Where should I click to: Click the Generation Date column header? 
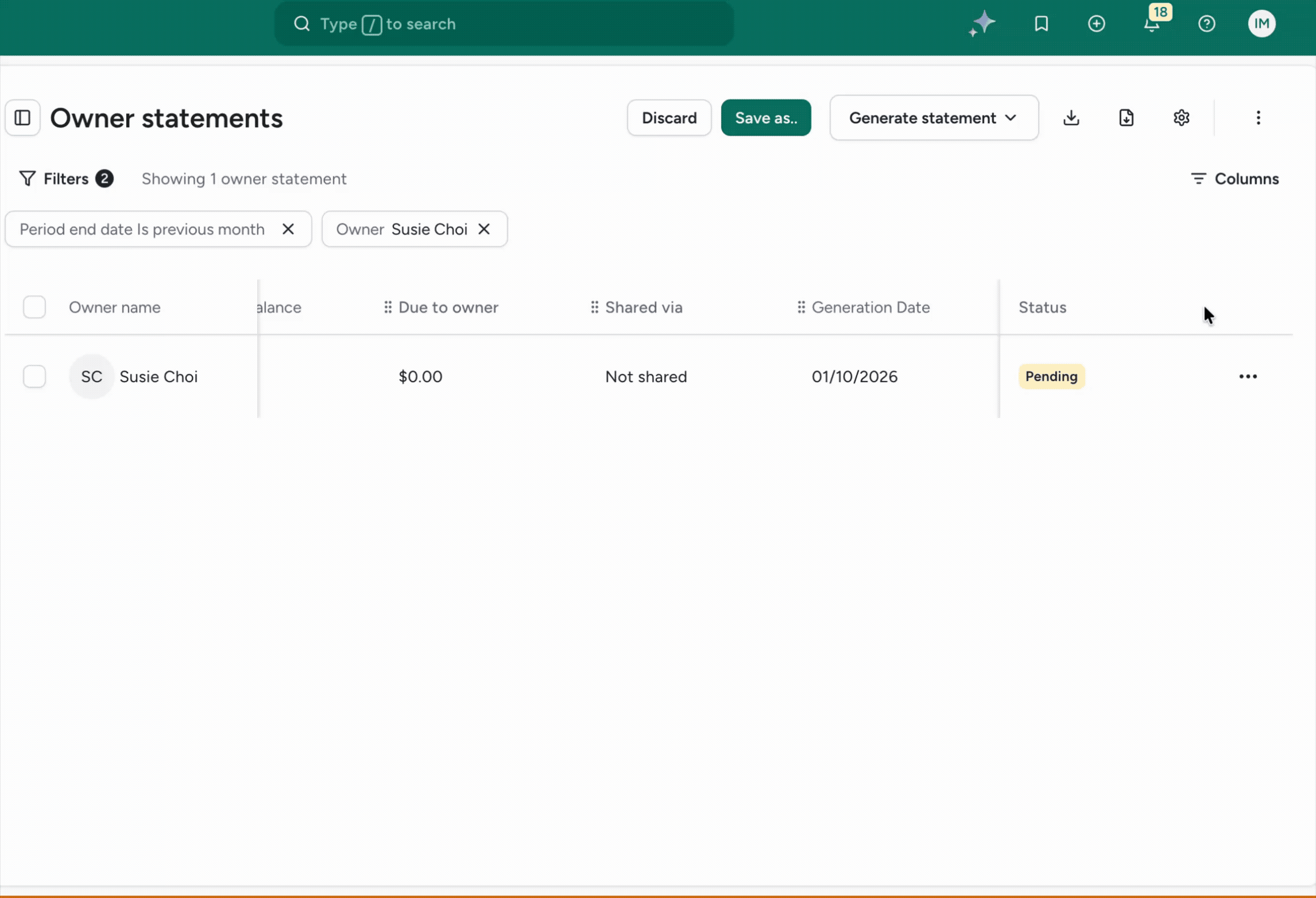click(870, 307)
